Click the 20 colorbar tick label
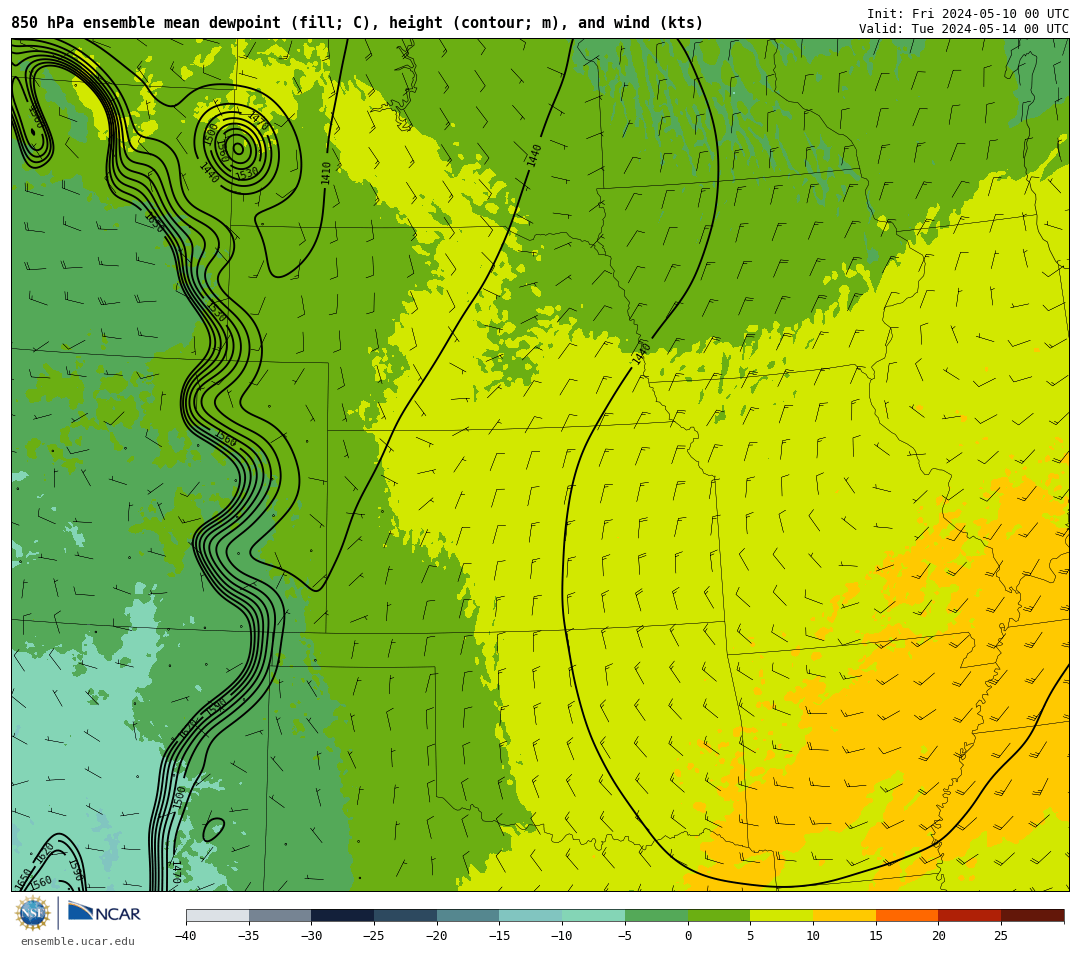This screenshot has width=1080, height=954. coord(939,935)
